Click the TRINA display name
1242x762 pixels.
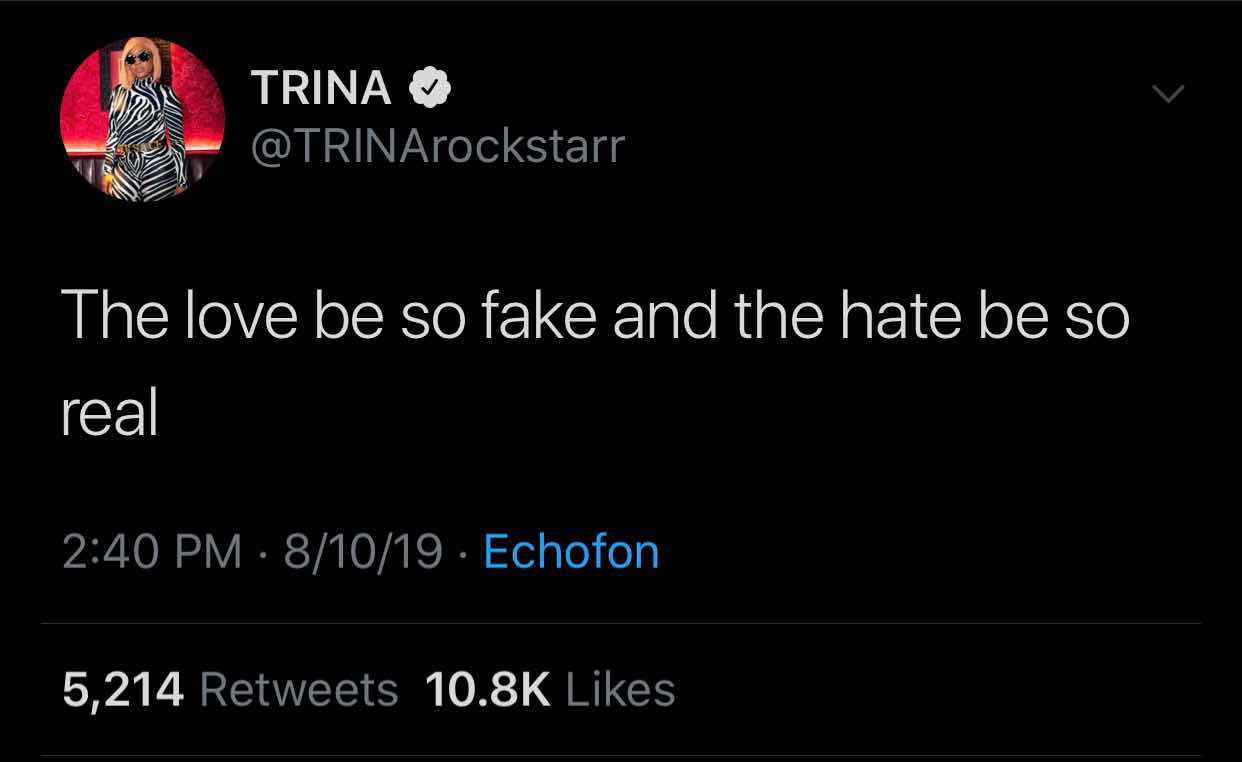[x=322, y=89]
